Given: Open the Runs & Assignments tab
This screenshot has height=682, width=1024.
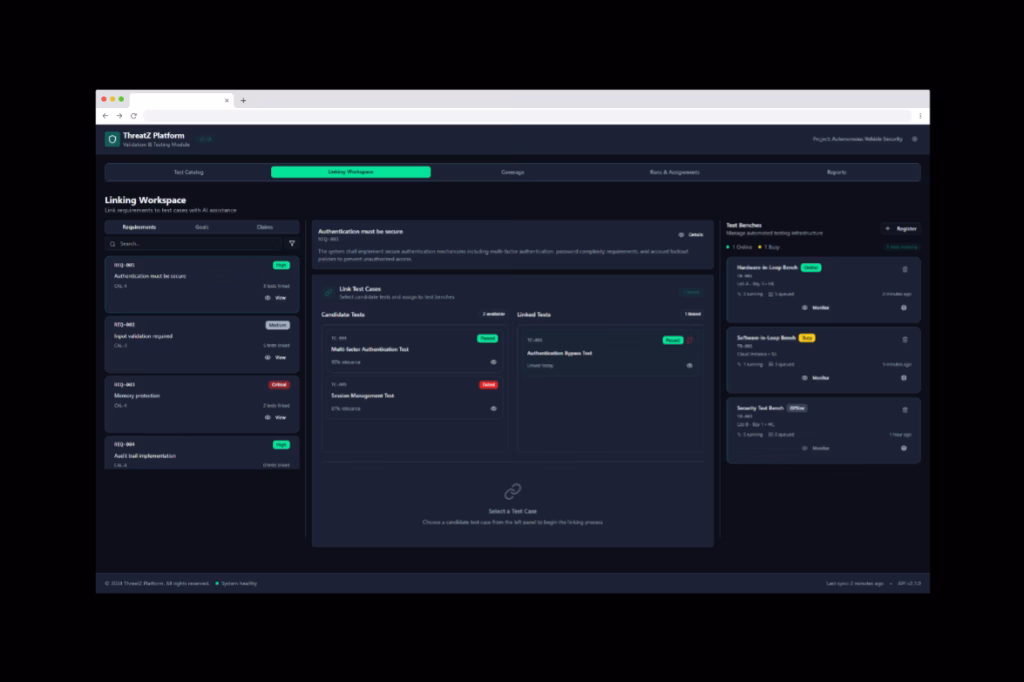Looking at the screenshot, I should pos(674,172).
